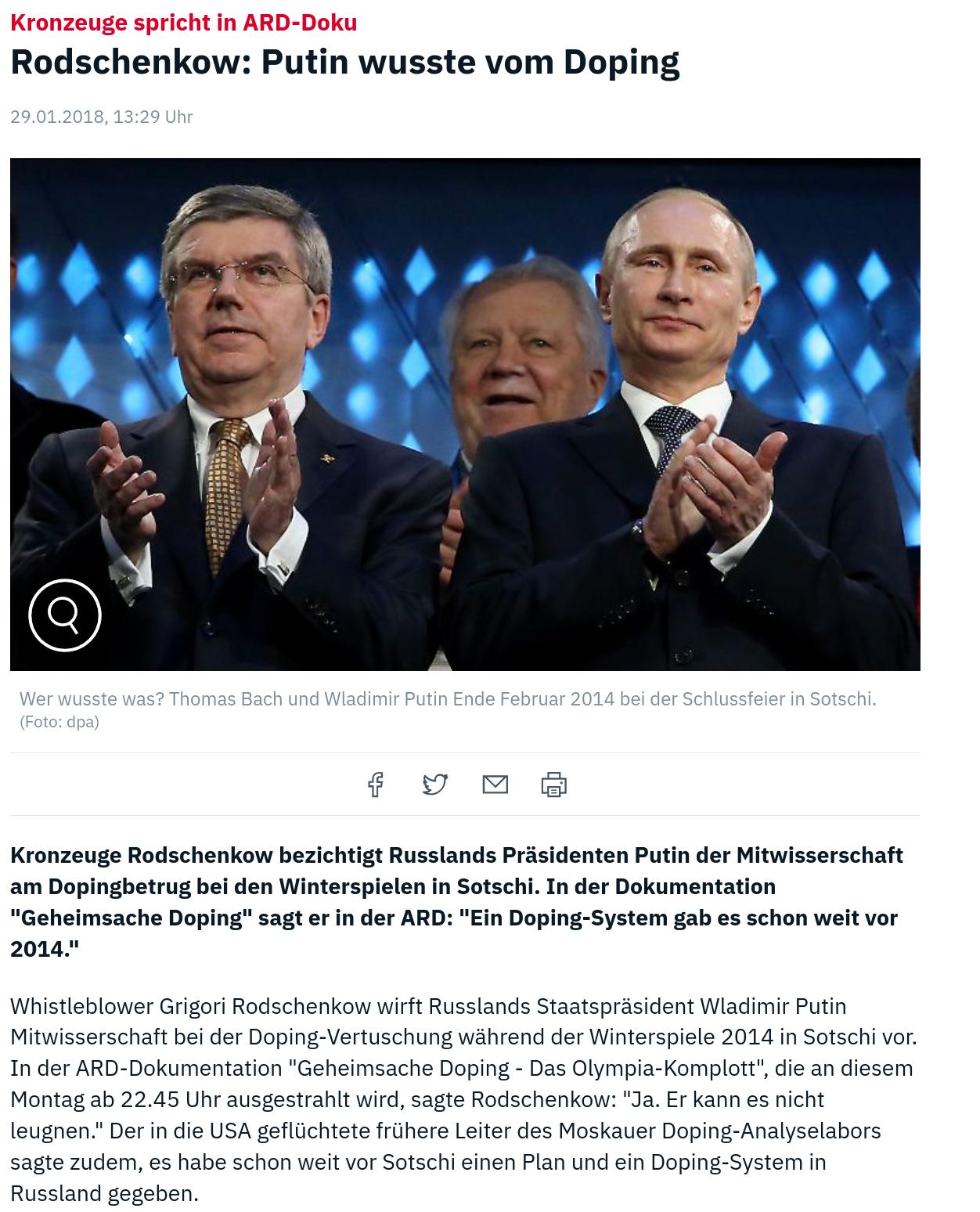980x1212 pixels.
Task: Share the article via Twitter icon
Action: point(435,784)
